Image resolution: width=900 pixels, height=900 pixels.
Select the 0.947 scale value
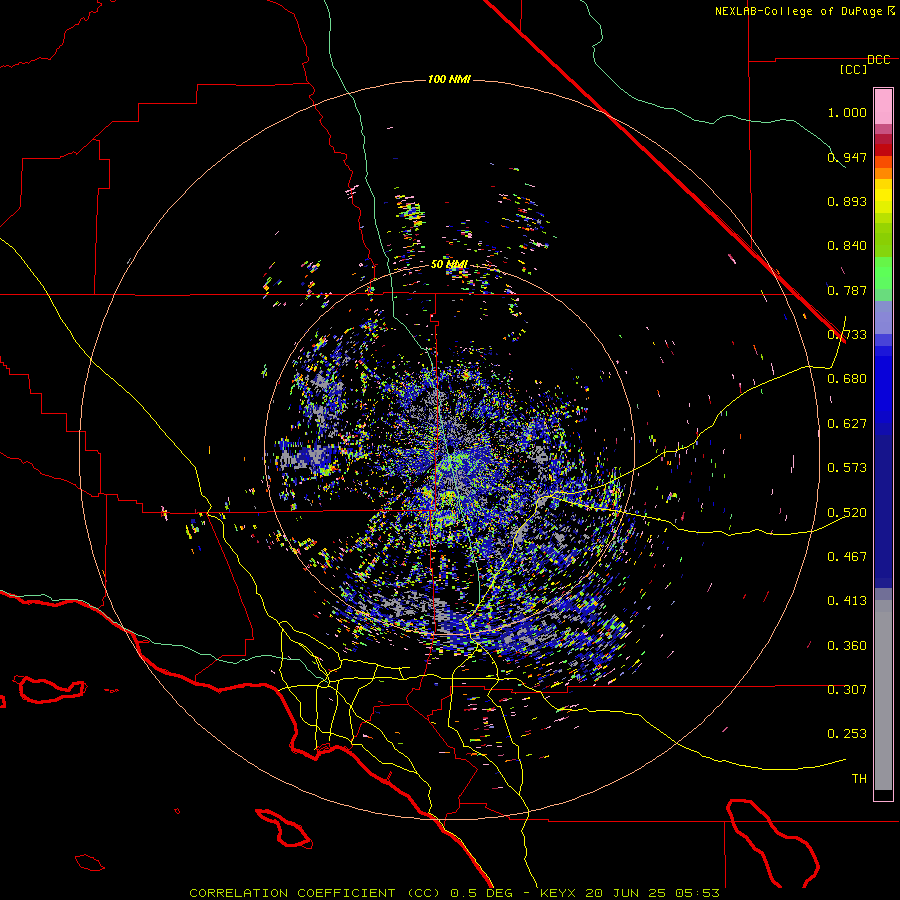click(847, 157)
